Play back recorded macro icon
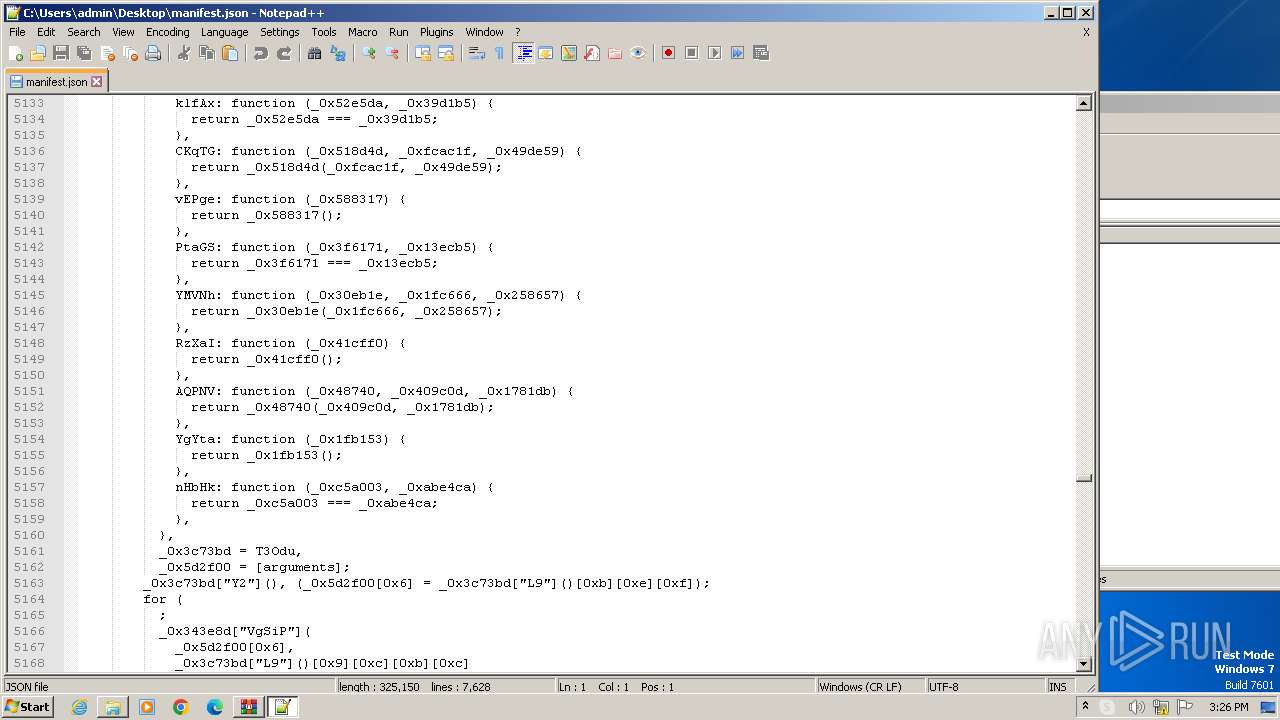This screenshot has height=720, width=1280. 714,53
